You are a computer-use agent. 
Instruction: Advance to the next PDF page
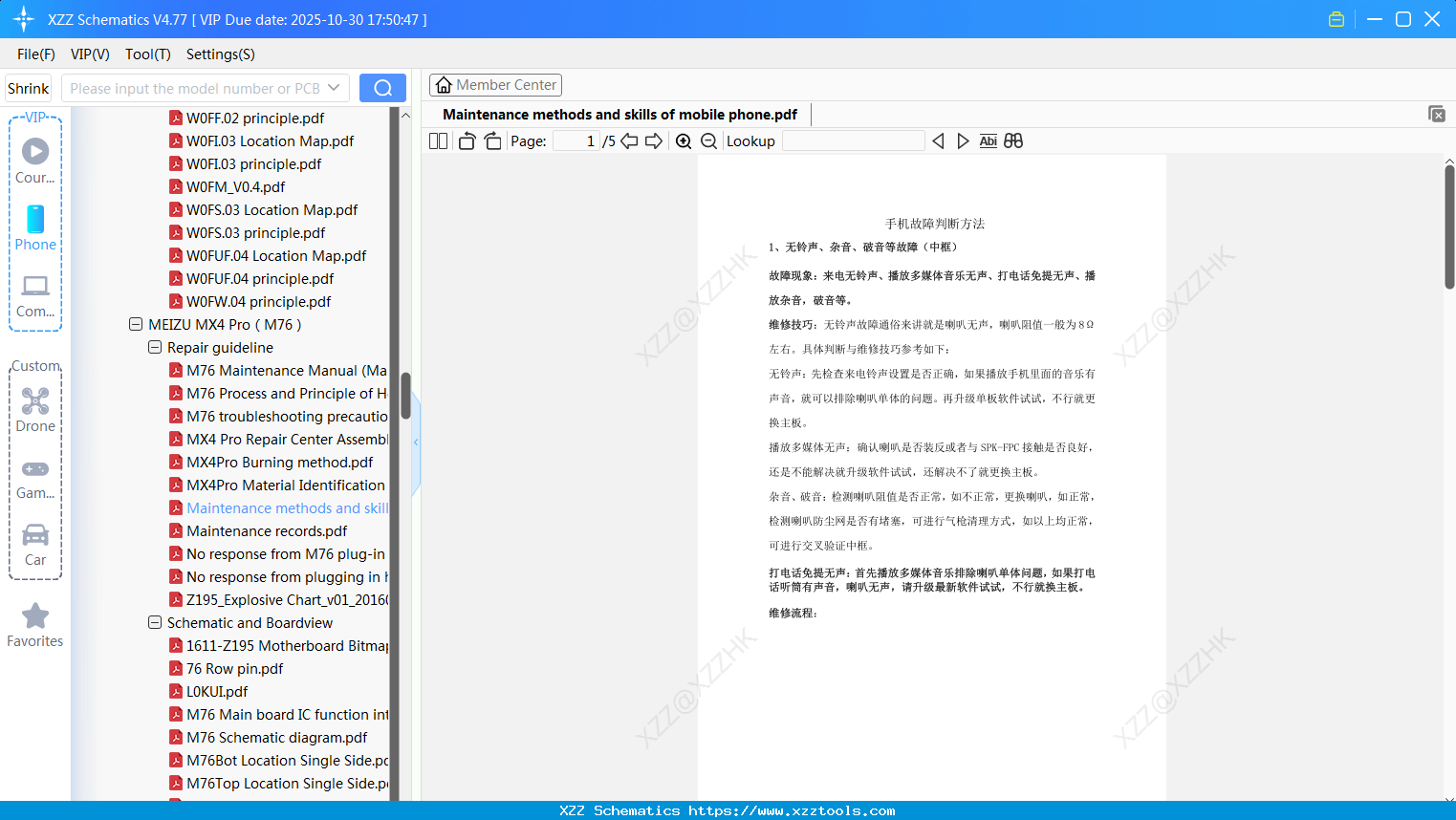654,140
